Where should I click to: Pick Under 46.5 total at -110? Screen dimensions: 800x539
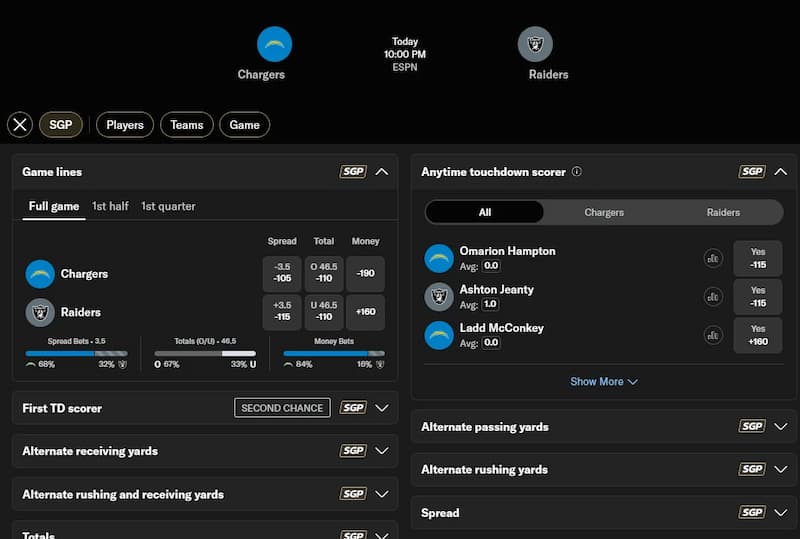point(324,311)
